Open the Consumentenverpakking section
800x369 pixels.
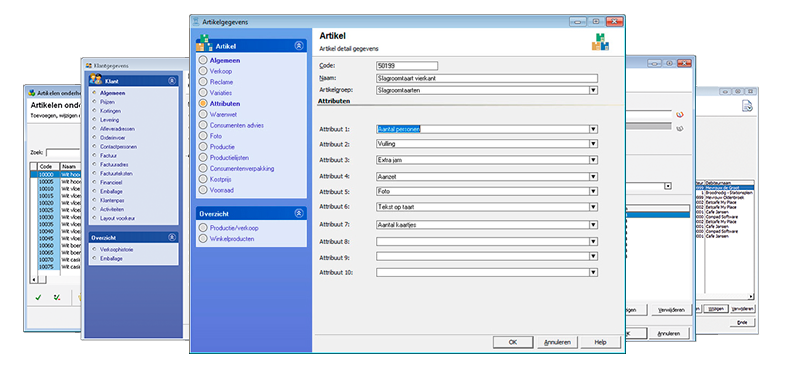pyautogui.click(x=242, y=168)
